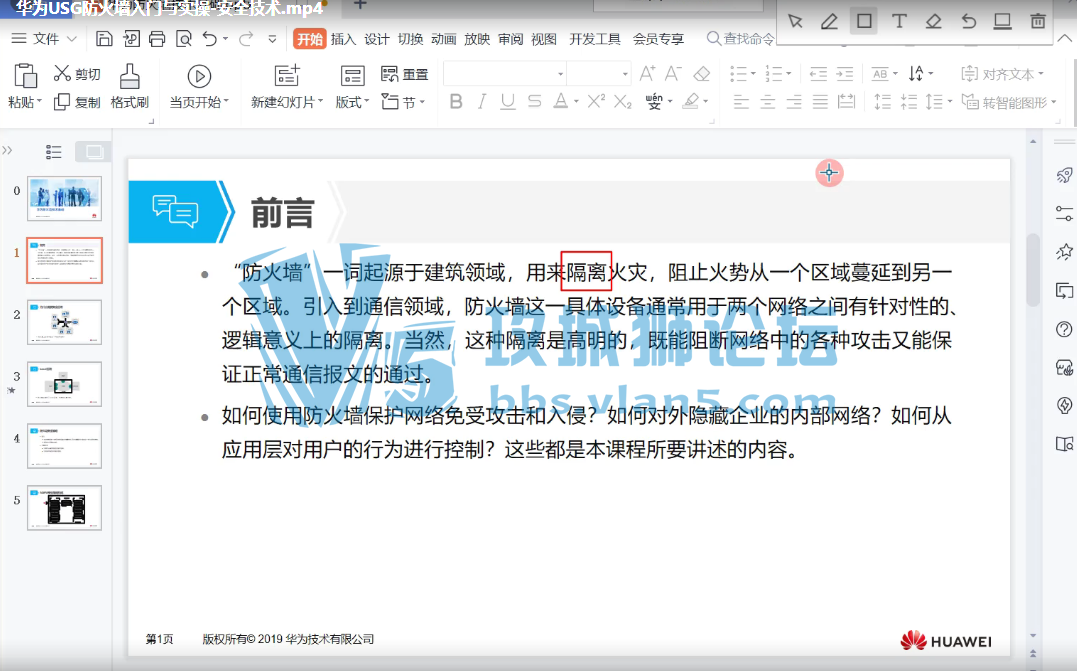
Task: Switch to outline view in slide panel
Action: [x=54, y=152]
